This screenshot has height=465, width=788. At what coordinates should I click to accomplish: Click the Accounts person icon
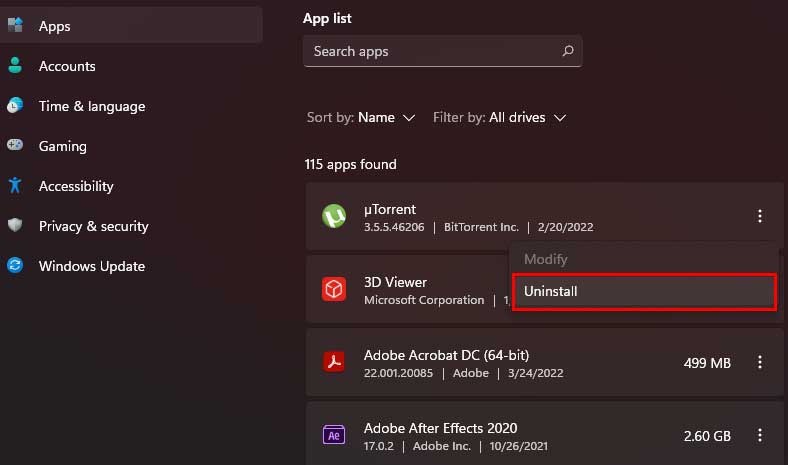pos(15,65)
